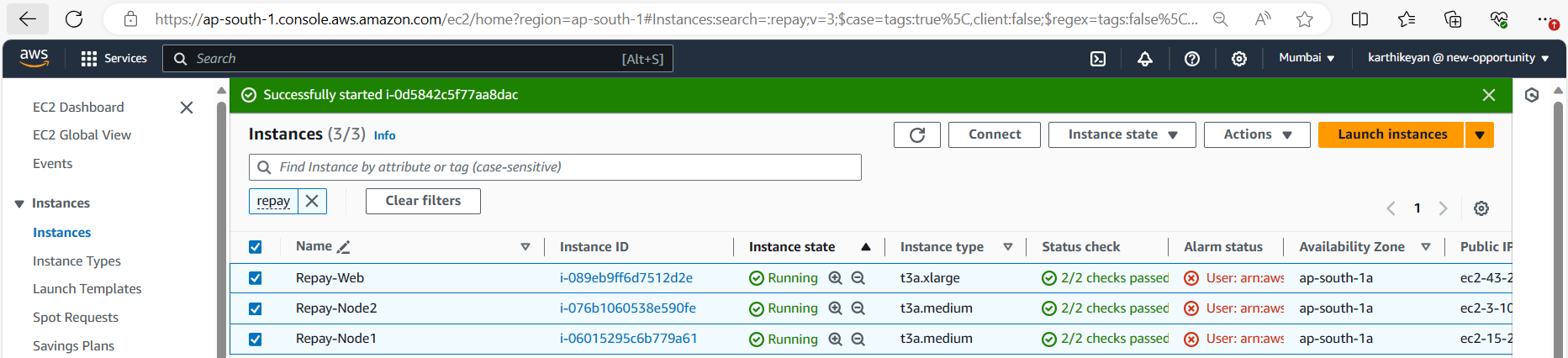Open table preferences gear

point(1481,208)
